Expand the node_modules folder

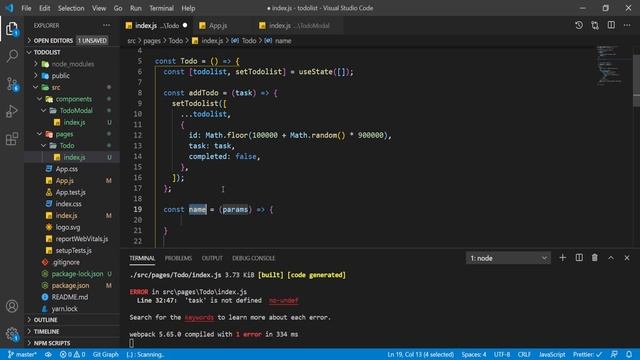pos(73,64)
